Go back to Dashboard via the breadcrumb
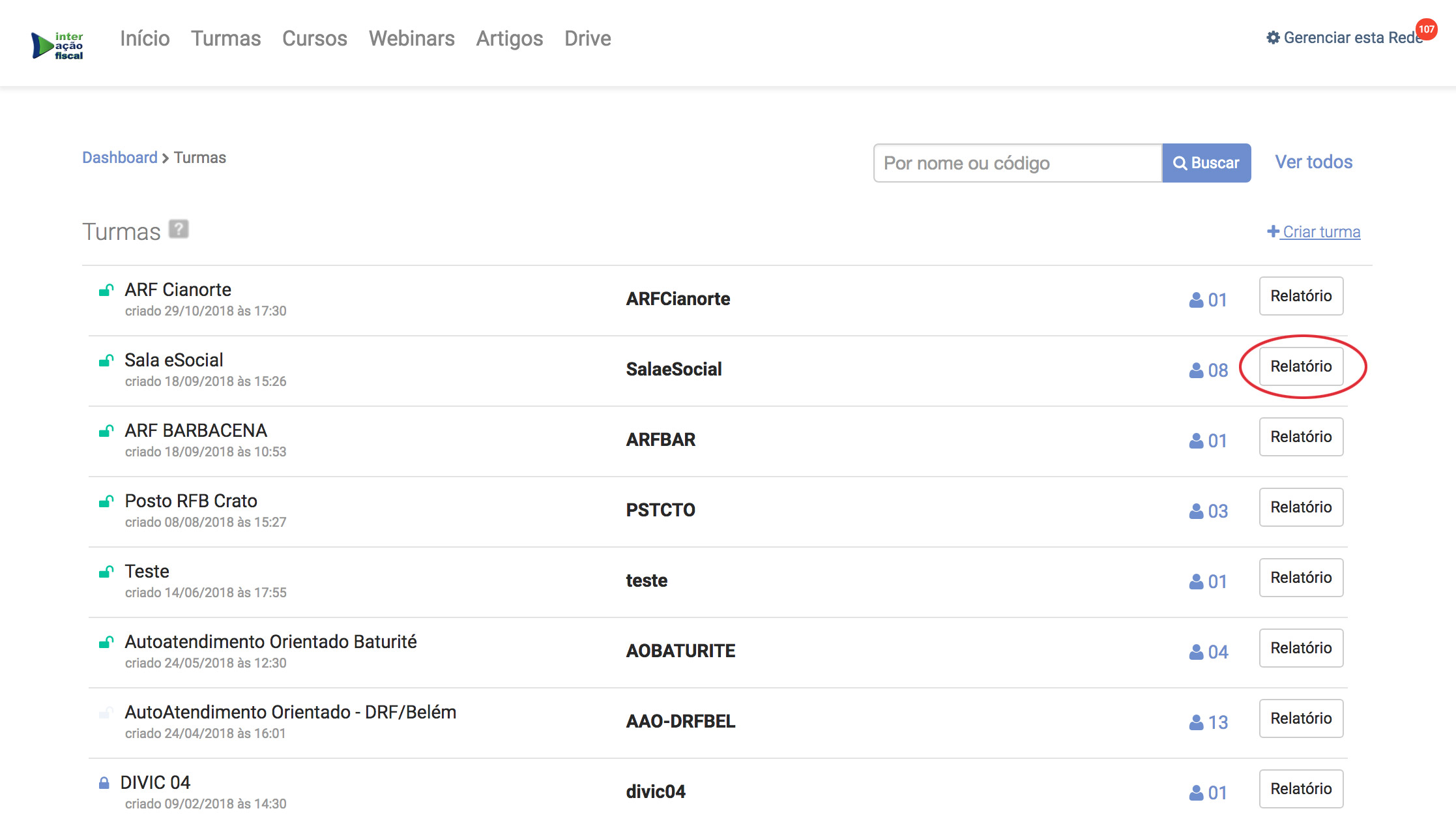 click(x=120, y=158)
